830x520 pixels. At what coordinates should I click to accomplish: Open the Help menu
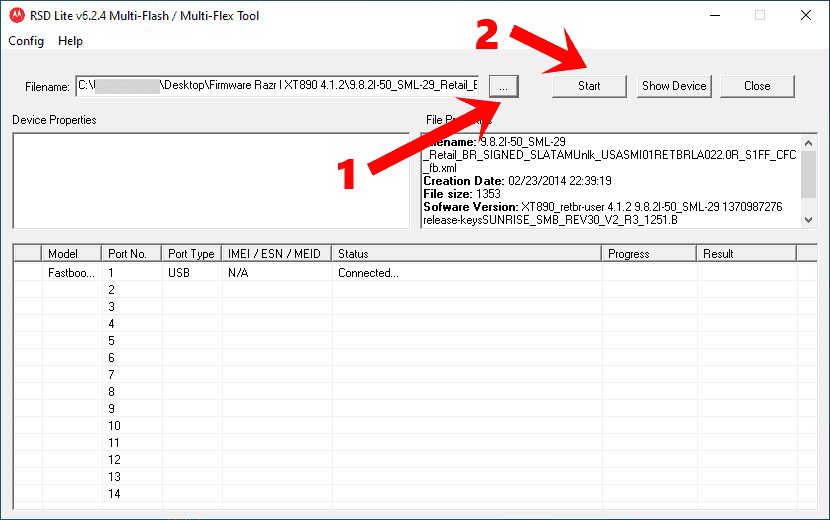pyautogui.click(x=70, y=41)
